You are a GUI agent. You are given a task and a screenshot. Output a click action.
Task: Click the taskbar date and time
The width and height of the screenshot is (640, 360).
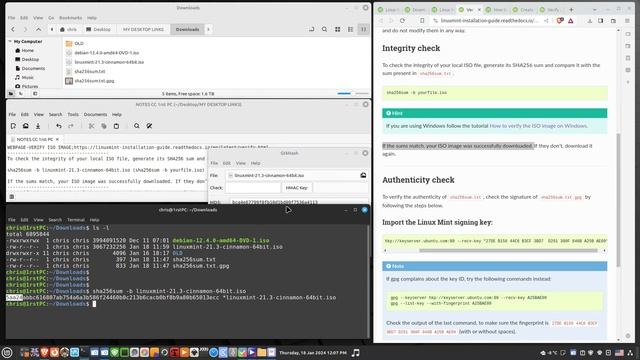coord(313,353)
